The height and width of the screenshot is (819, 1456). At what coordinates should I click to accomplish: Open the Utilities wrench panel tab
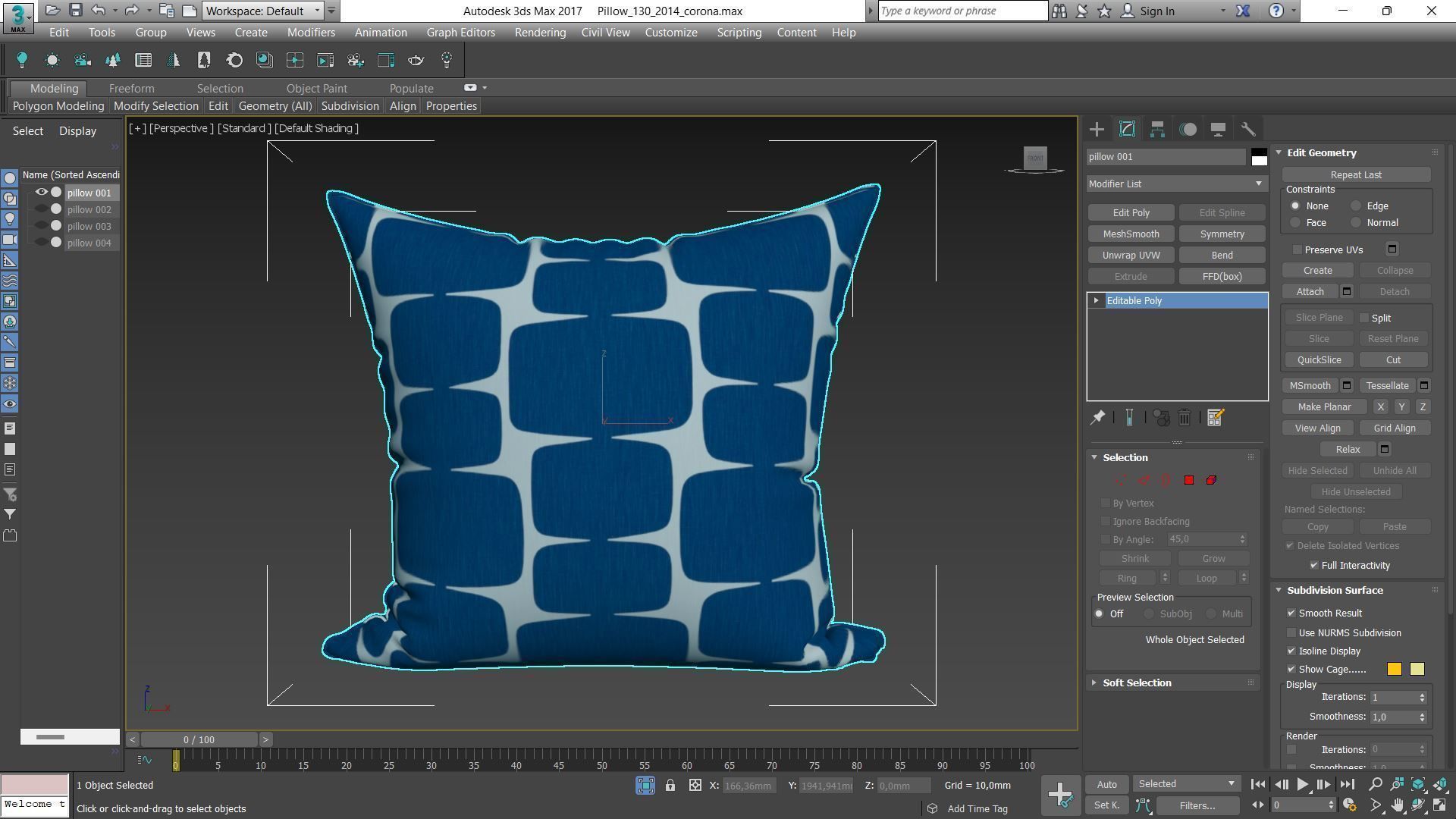coord(1248,129)
